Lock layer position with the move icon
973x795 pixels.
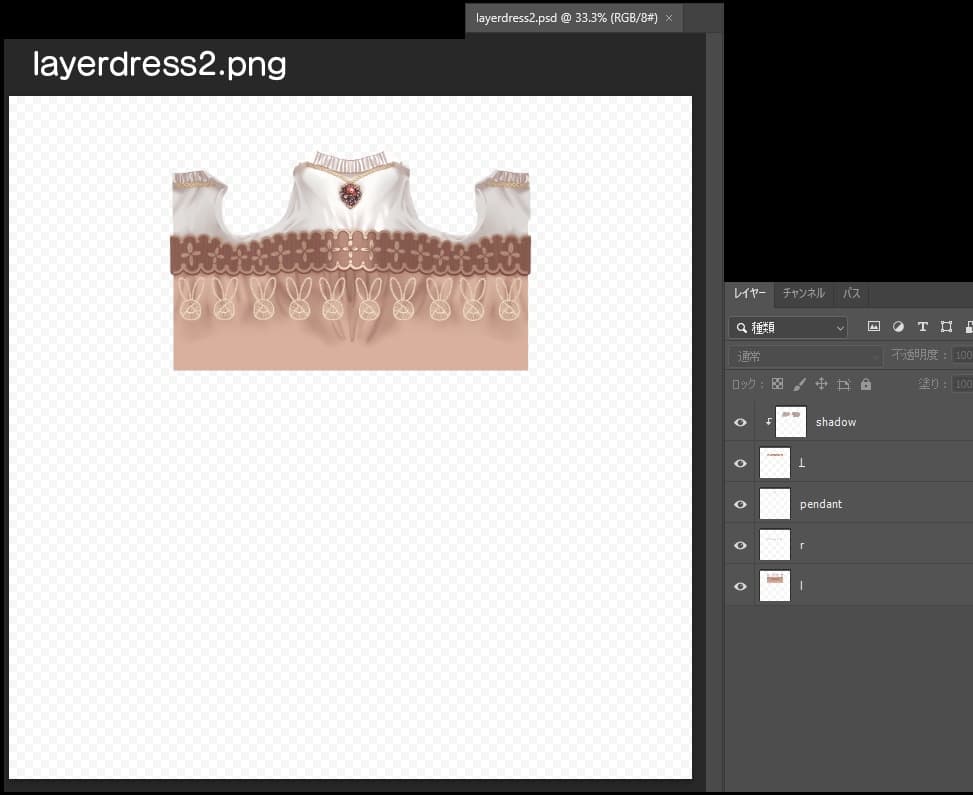[x=821, y=384]
